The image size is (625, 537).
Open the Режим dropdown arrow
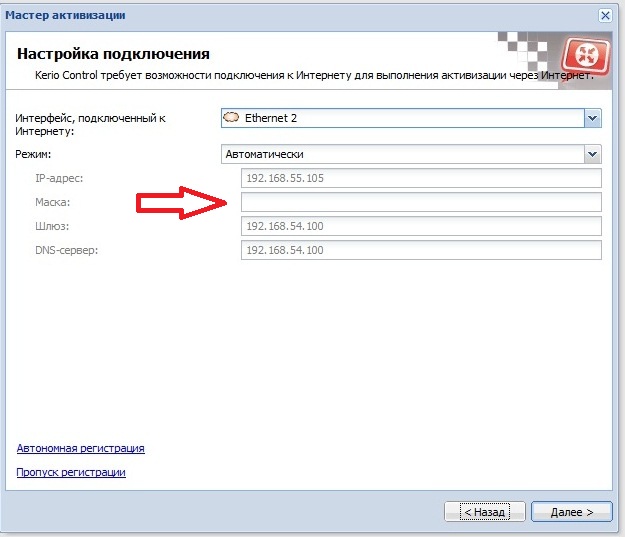tap(592, 154)
